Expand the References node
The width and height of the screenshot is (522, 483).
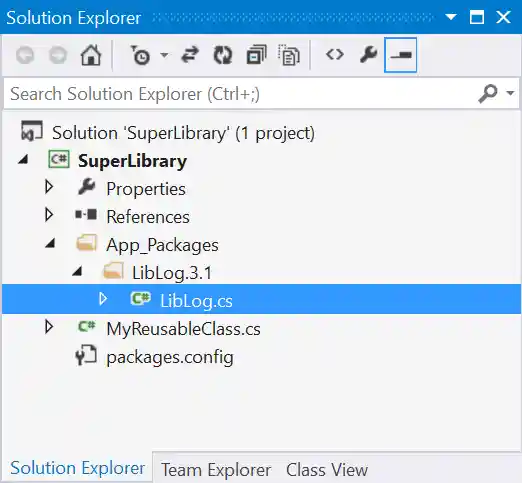point(49,215)
